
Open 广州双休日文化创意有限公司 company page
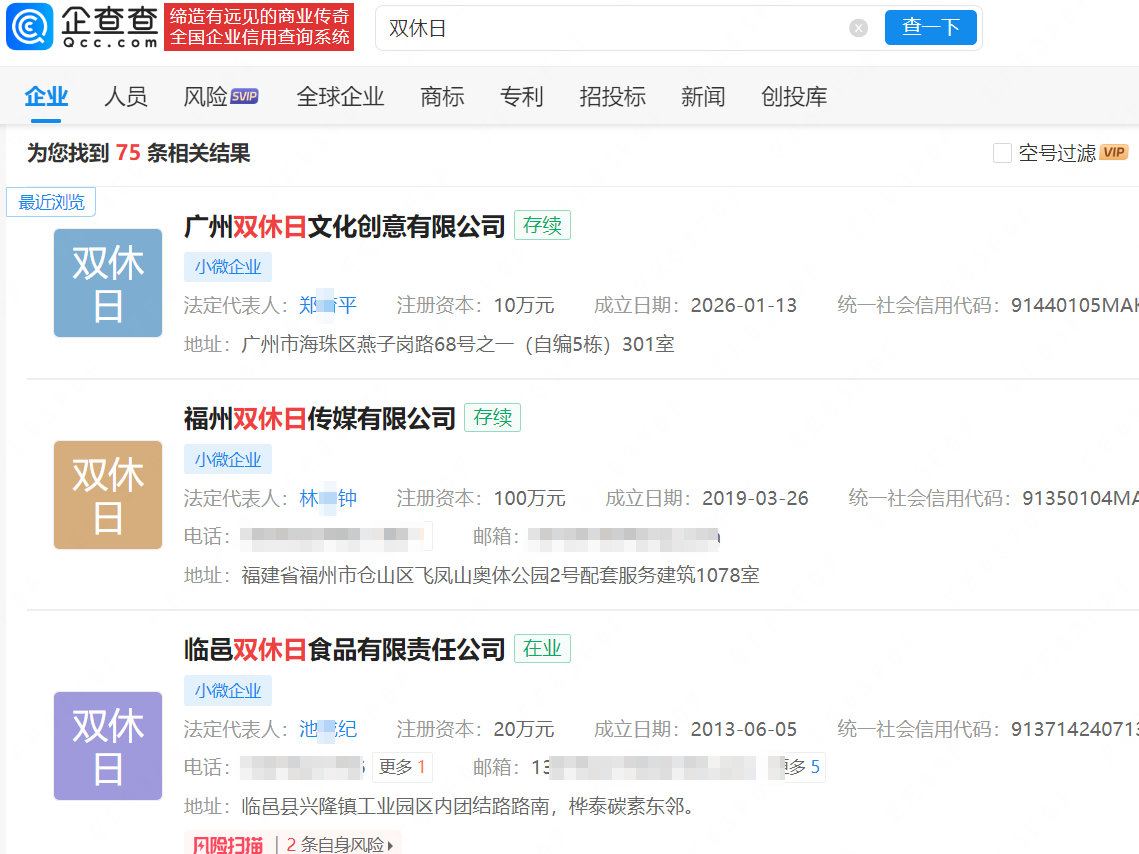click(x=344, y=227)
